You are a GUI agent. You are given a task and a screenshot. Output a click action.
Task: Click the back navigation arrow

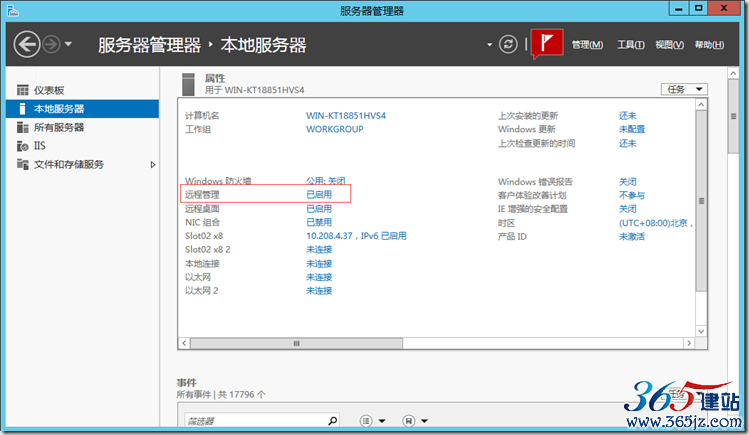pos(27,44)
